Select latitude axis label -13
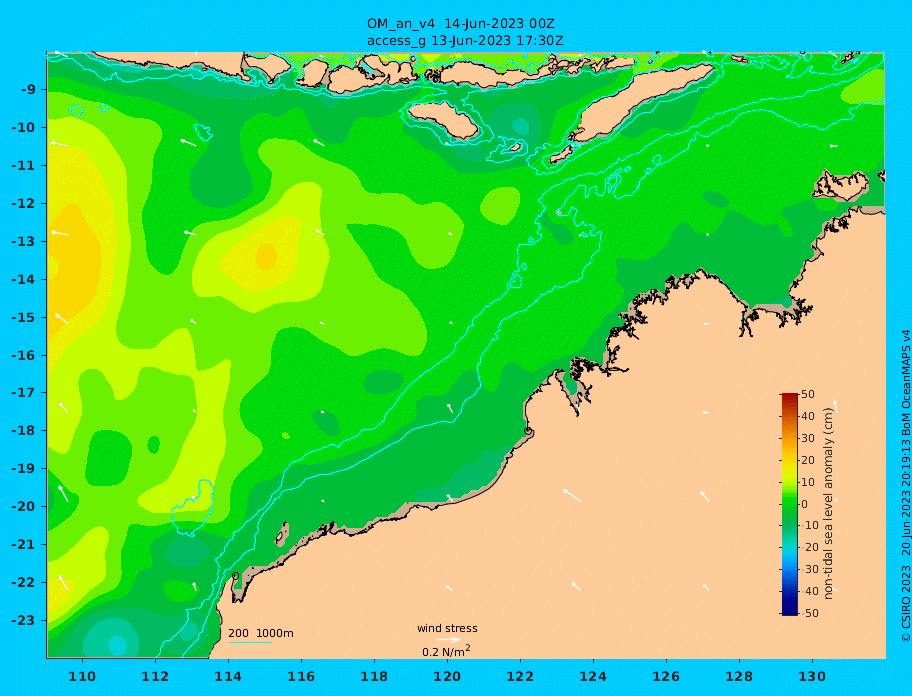 [x=24, y=241]
